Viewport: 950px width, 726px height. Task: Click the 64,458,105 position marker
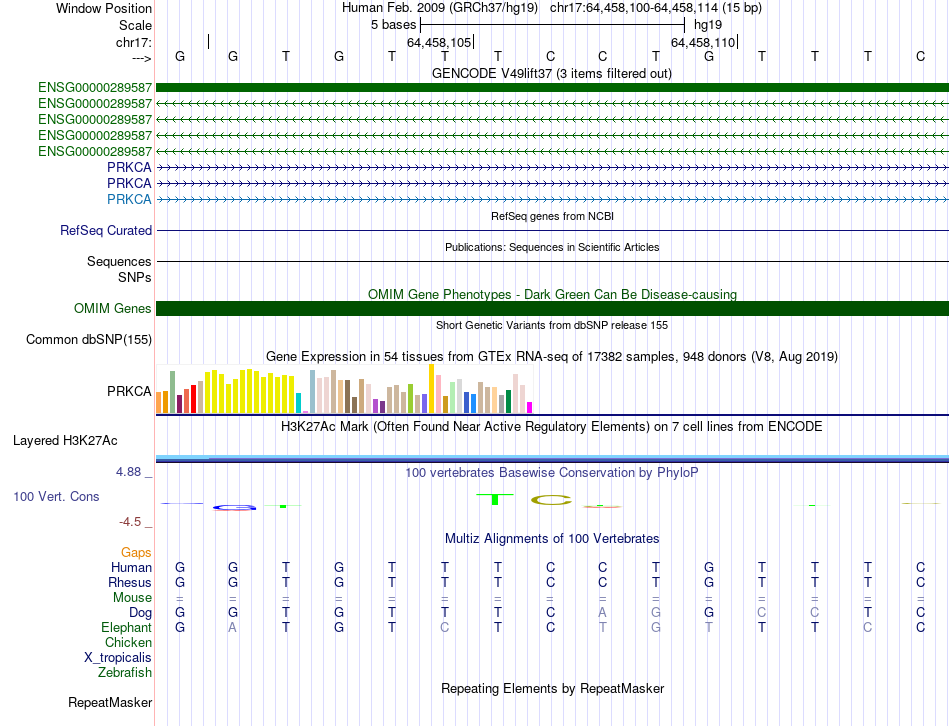pyautogui.click(x=440, y=42)
